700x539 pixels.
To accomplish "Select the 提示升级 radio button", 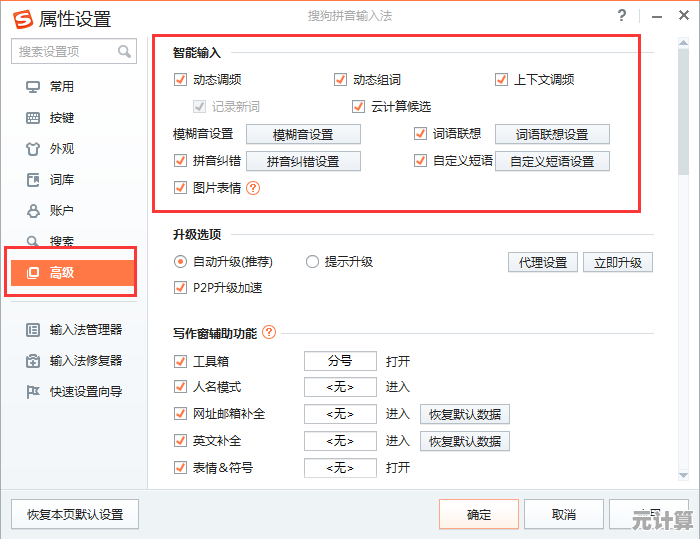I will [x=312, y=262].
